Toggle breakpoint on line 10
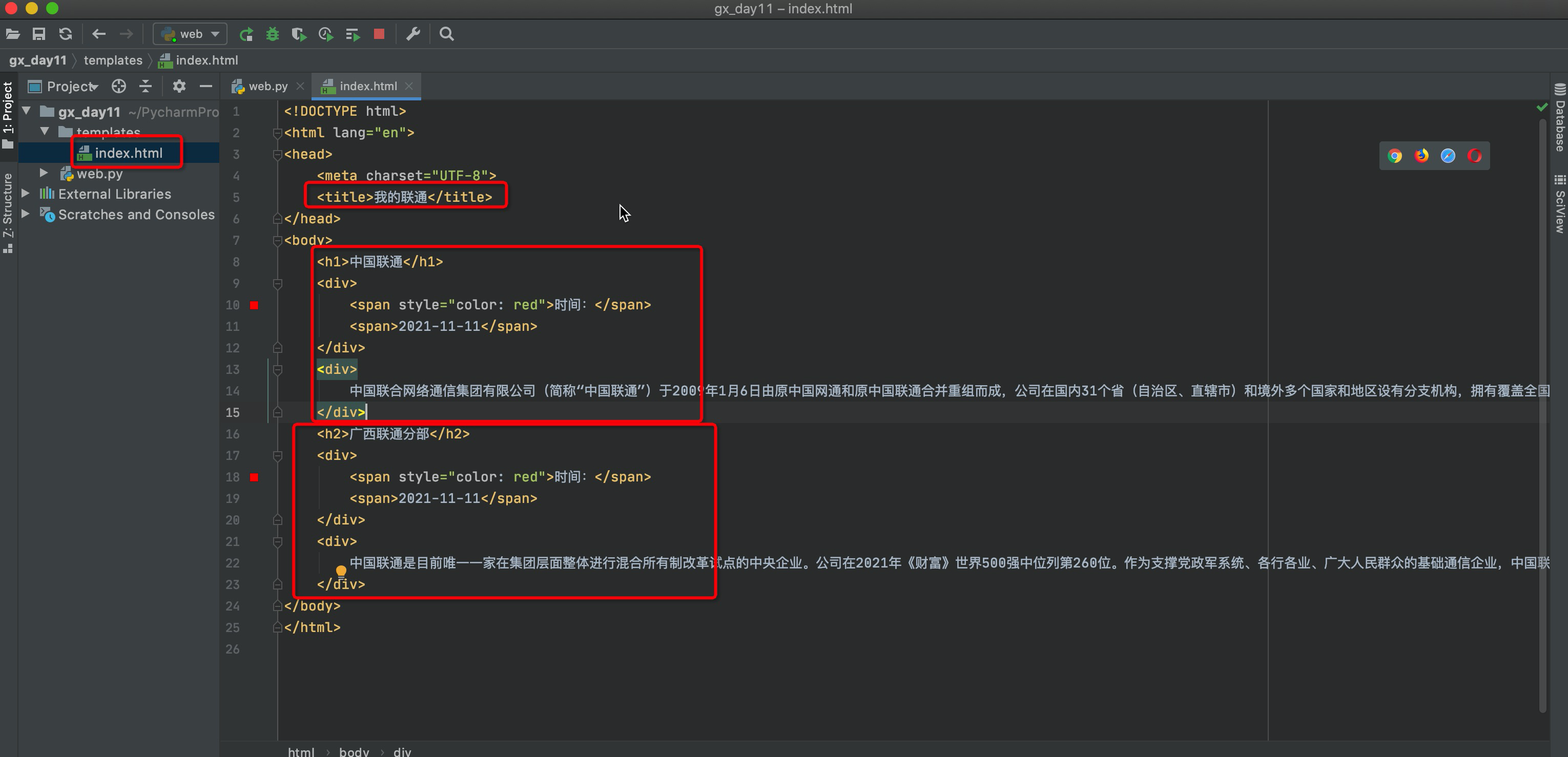This screenshot has width=1568, height=757. click(x=255, y=305)
